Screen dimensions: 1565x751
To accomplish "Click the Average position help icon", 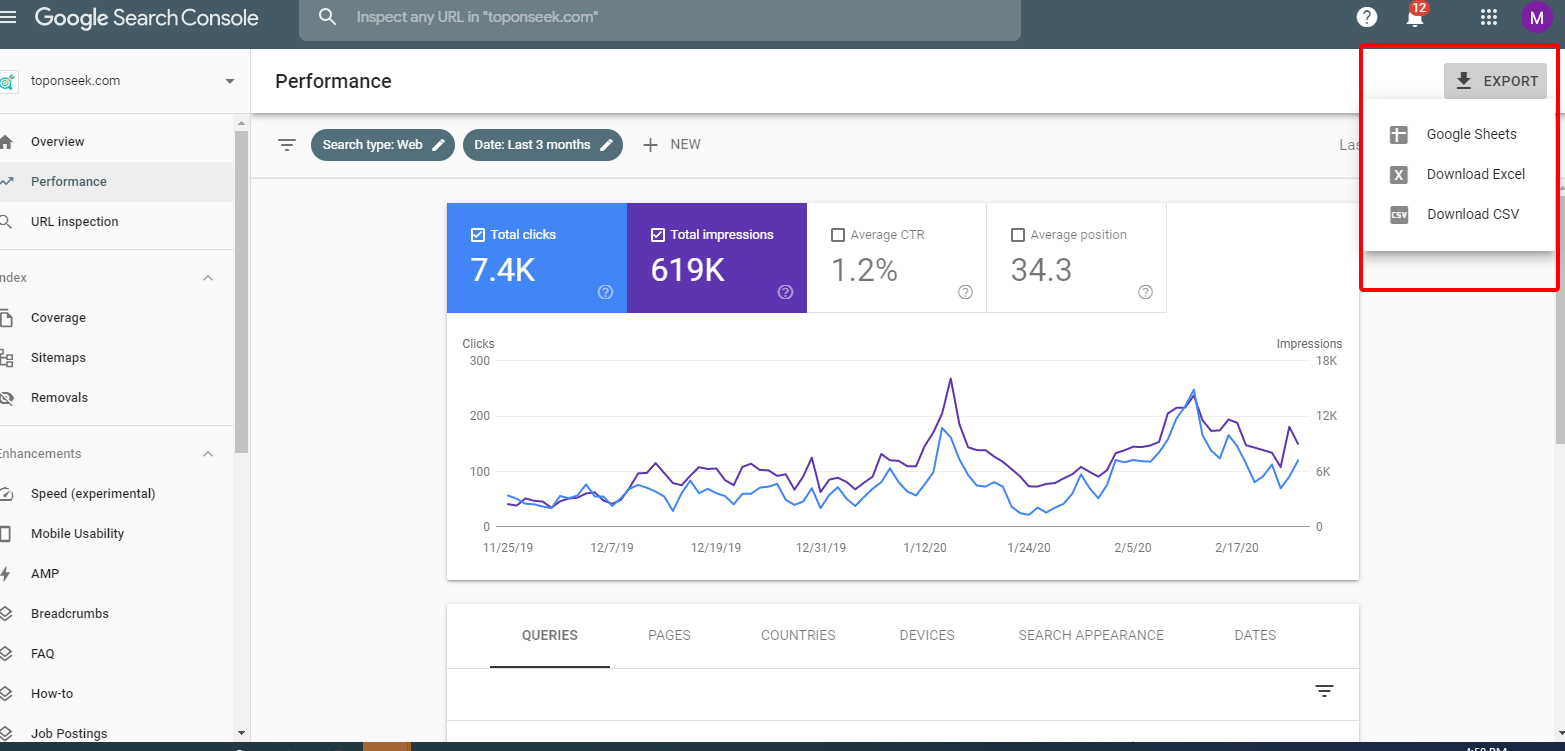I will [1145, 292].
